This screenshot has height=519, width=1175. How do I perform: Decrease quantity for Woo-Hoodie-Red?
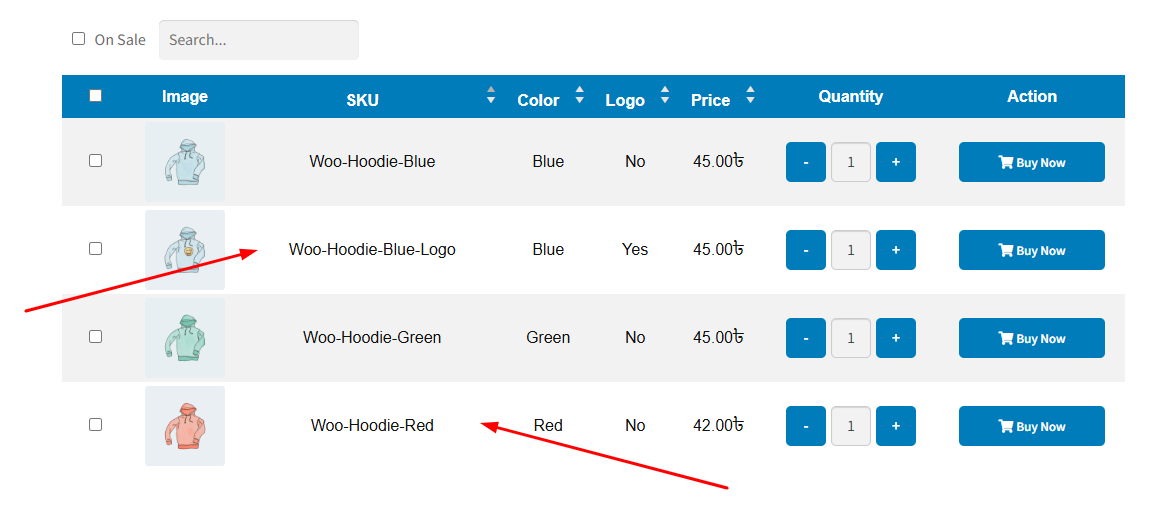pos(806,426)
